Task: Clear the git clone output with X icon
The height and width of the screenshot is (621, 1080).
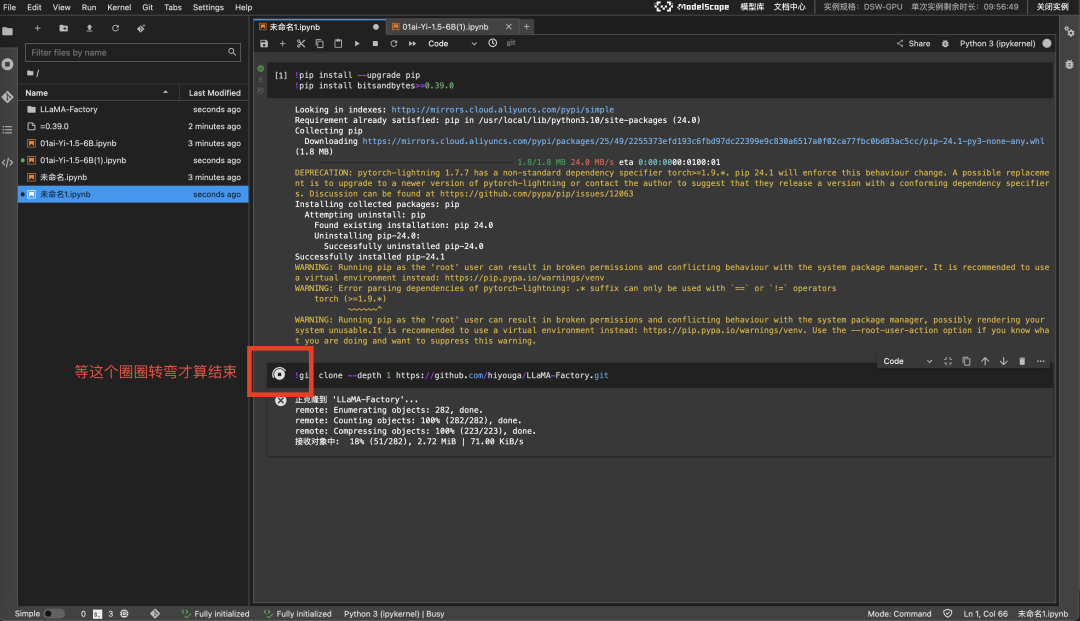Action: tap(280, 401)
